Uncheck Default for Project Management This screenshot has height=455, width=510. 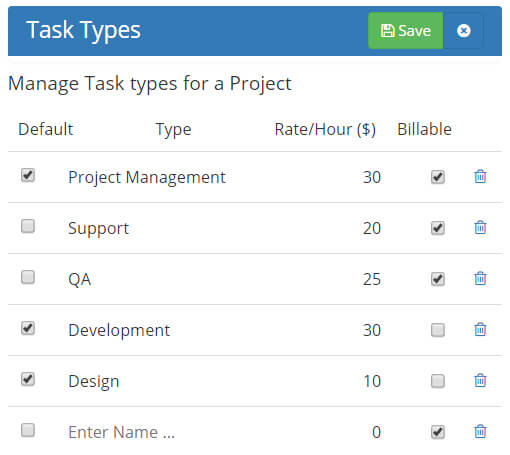(28, 175)
